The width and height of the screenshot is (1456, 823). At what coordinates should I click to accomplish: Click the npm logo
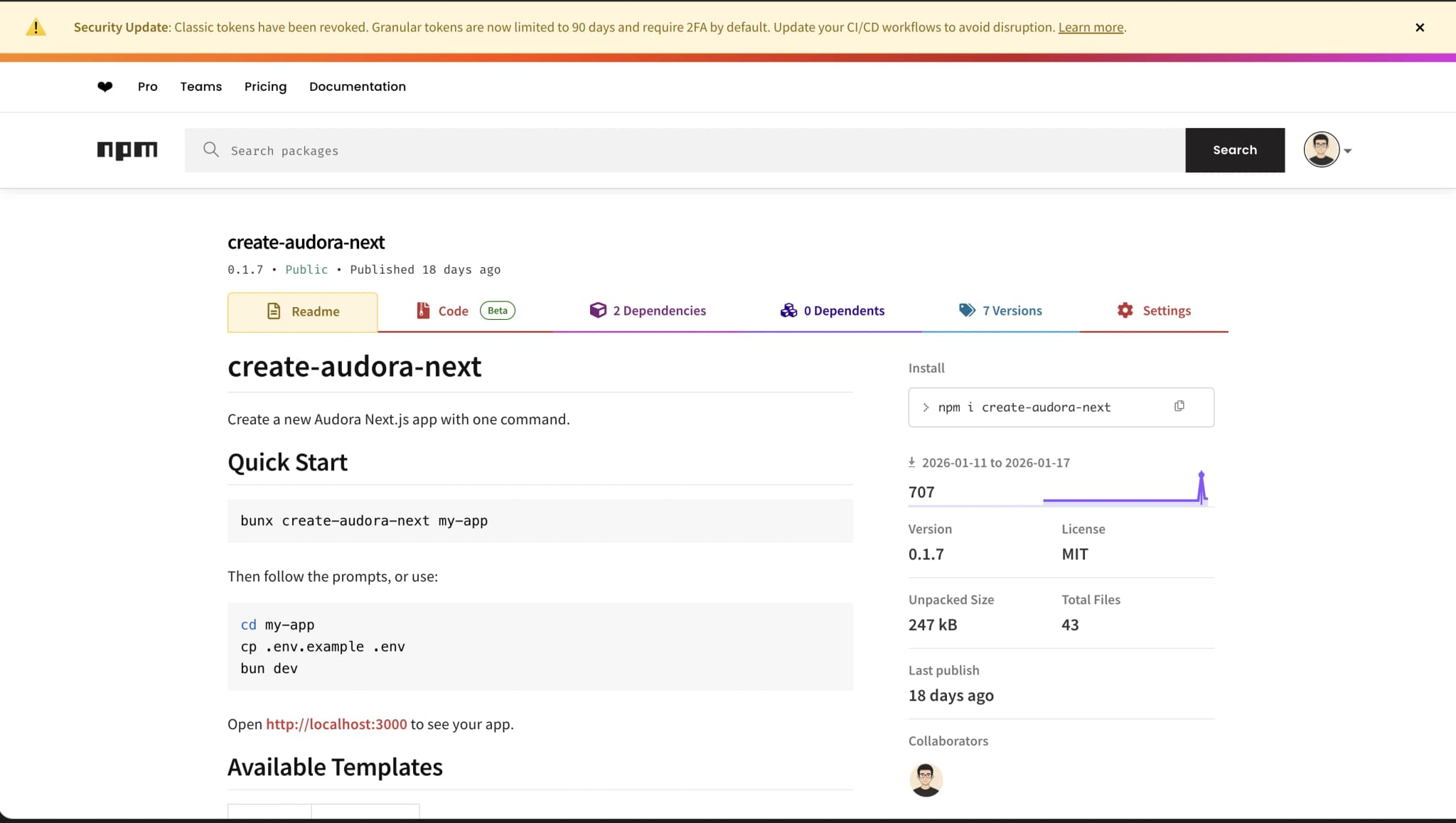pos(127,150)
